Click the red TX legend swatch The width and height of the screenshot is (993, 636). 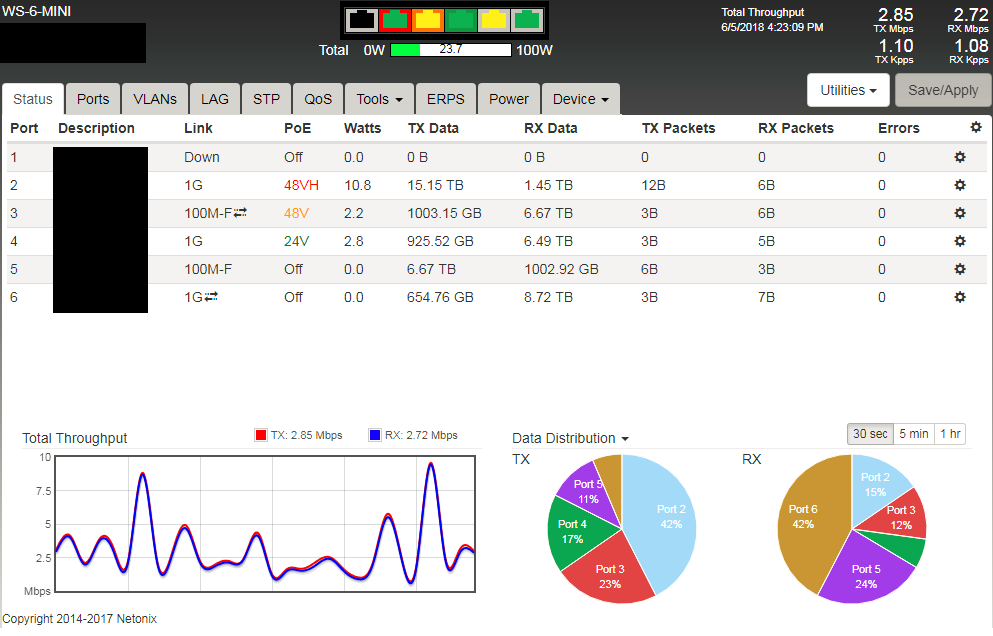[261, 435]
